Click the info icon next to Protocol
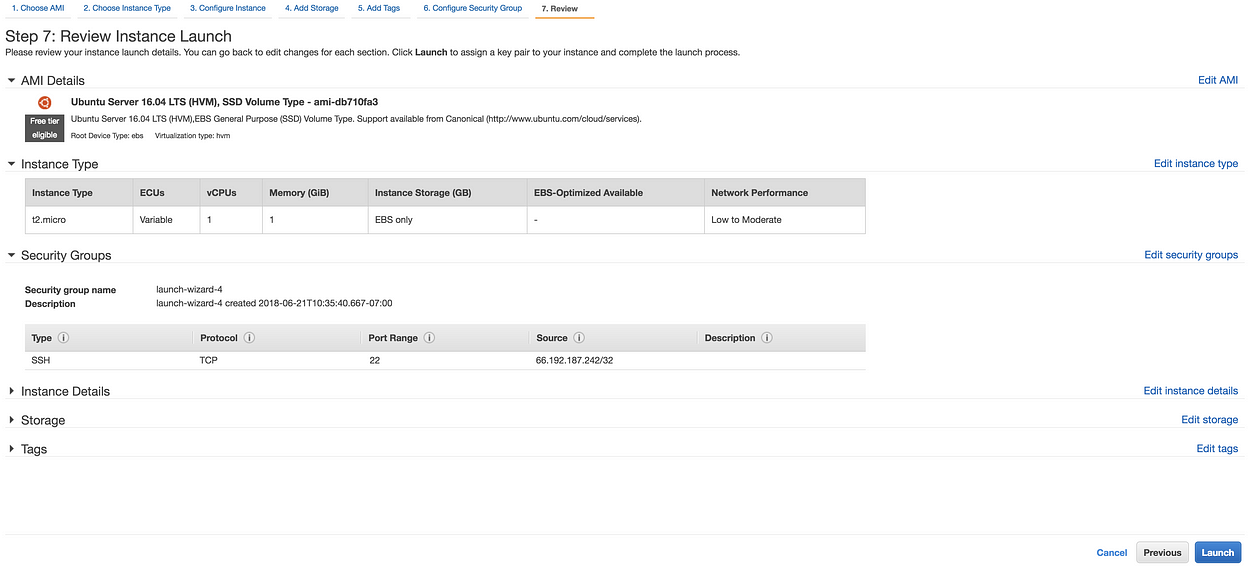 249,338
